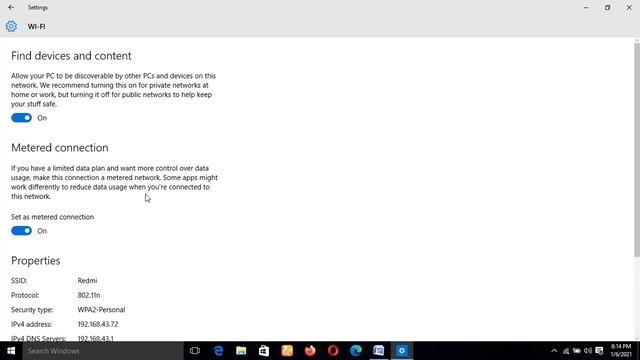Open the taskbar app left of Settings
The width and height of the screenshot is (640, 360).
click(x=379, y=351)
